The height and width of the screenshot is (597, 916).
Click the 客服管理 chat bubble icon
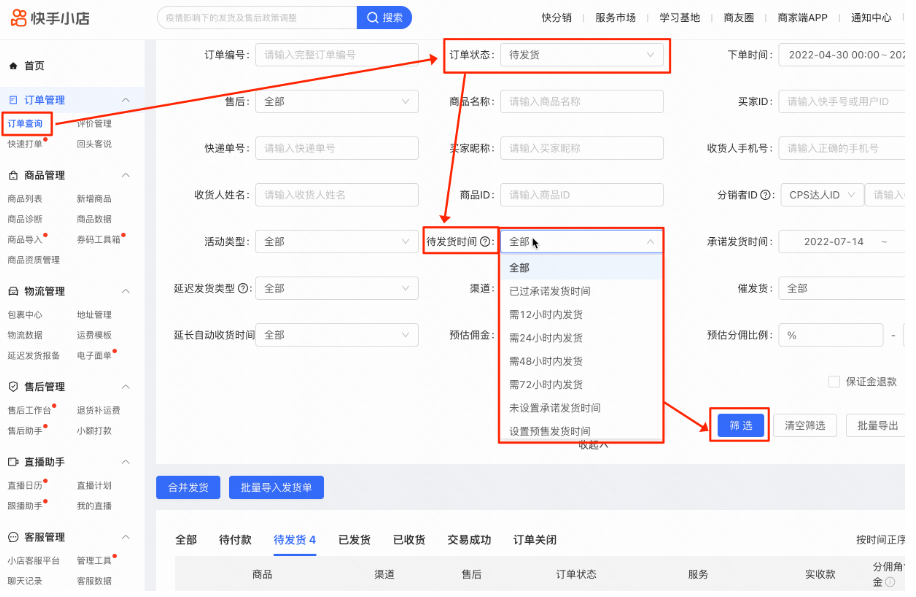point(12,535)
